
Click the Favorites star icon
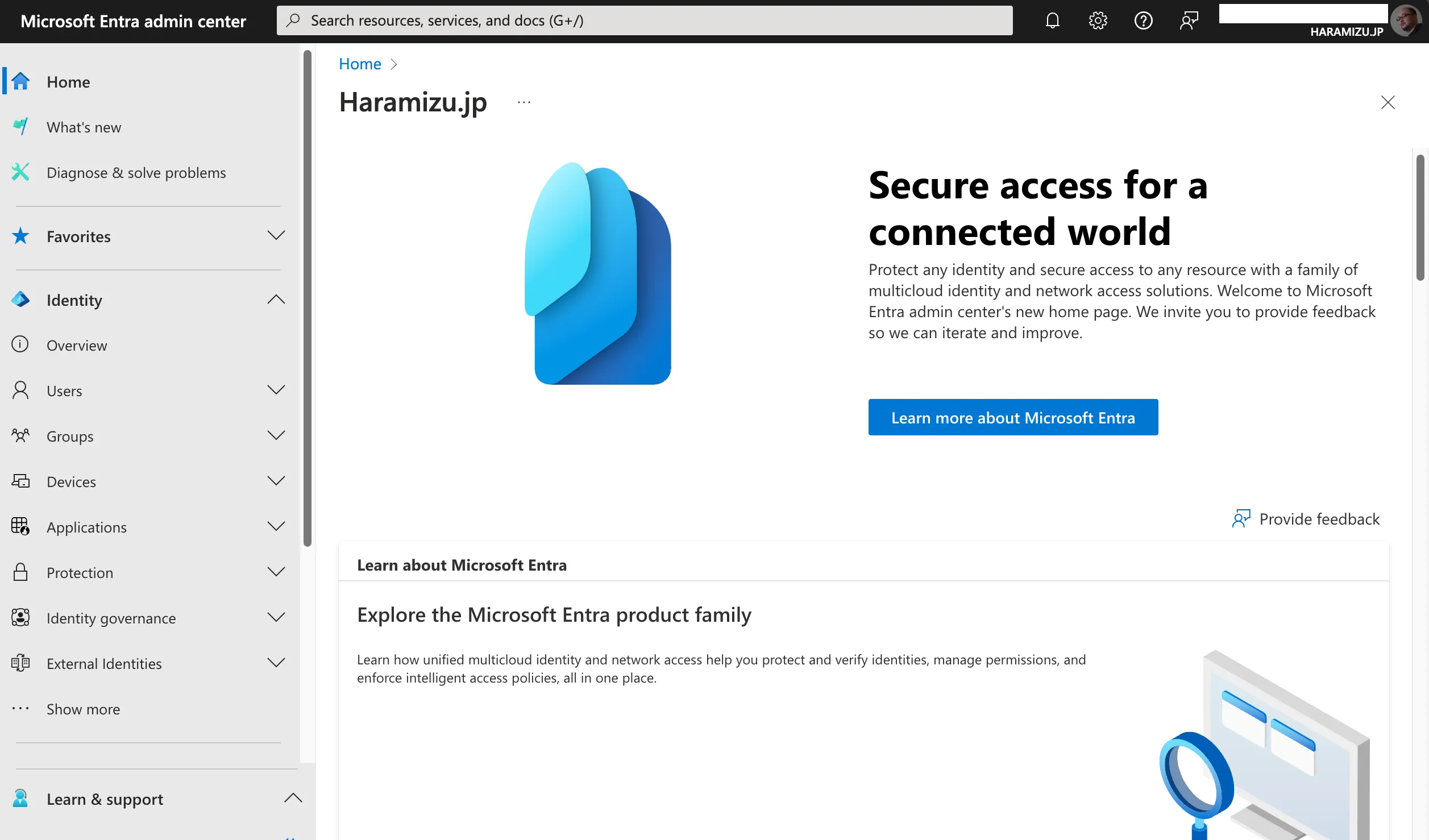click(x=20, y=236)
